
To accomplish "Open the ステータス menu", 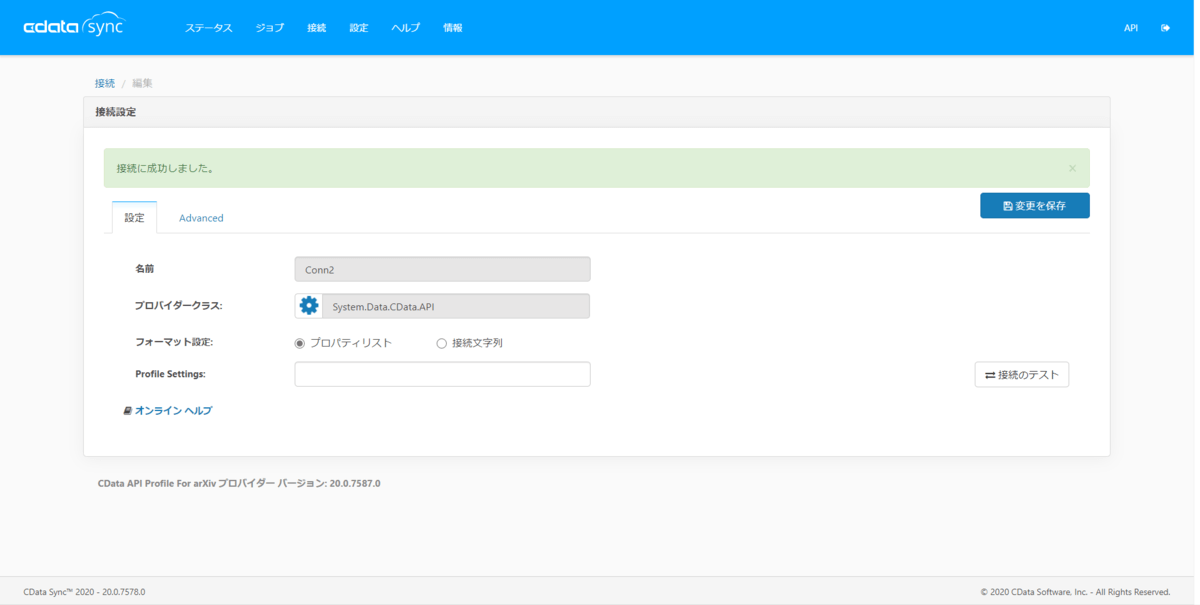I will tap(208, 28).
